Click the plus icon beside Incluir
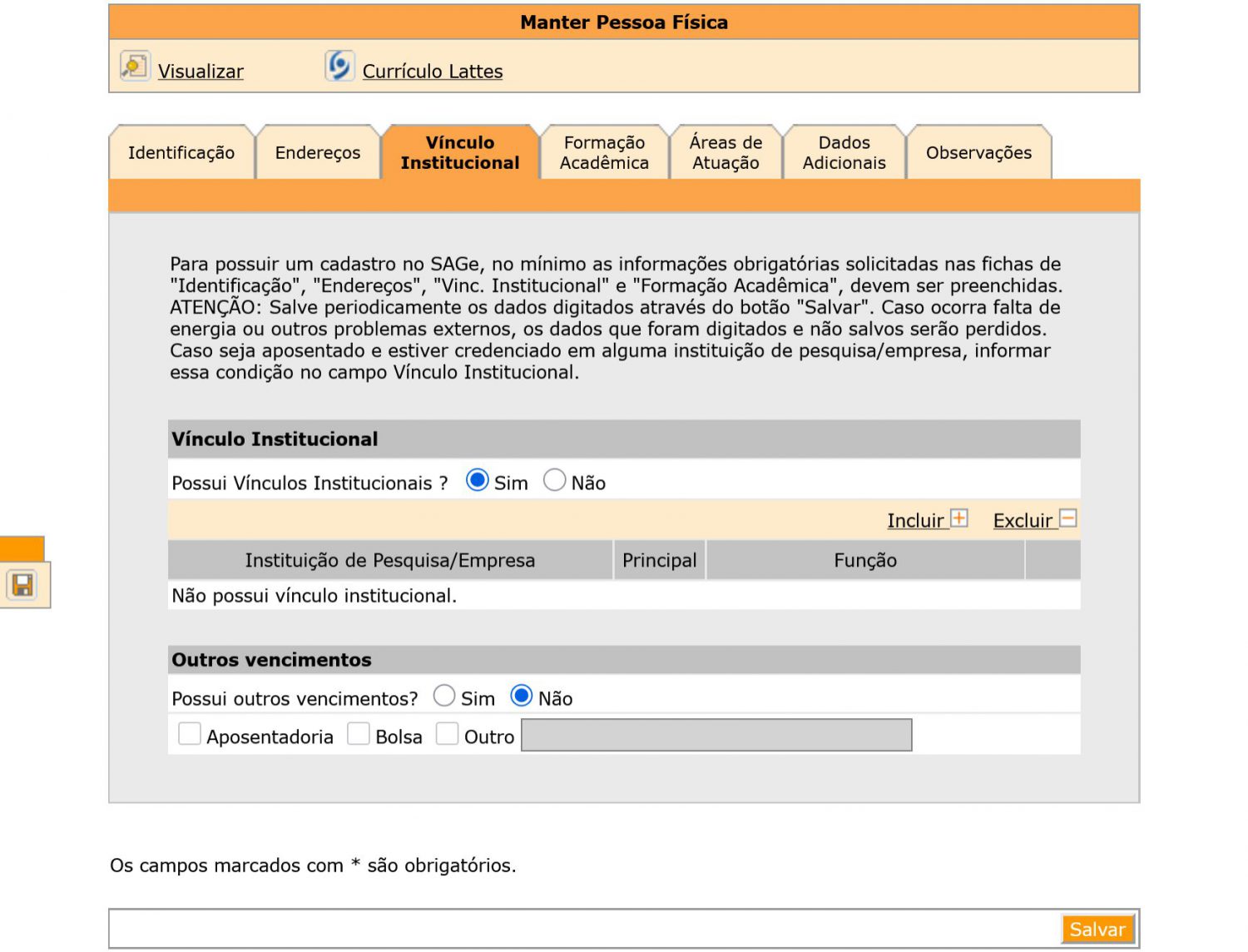 tap(959, 518)
